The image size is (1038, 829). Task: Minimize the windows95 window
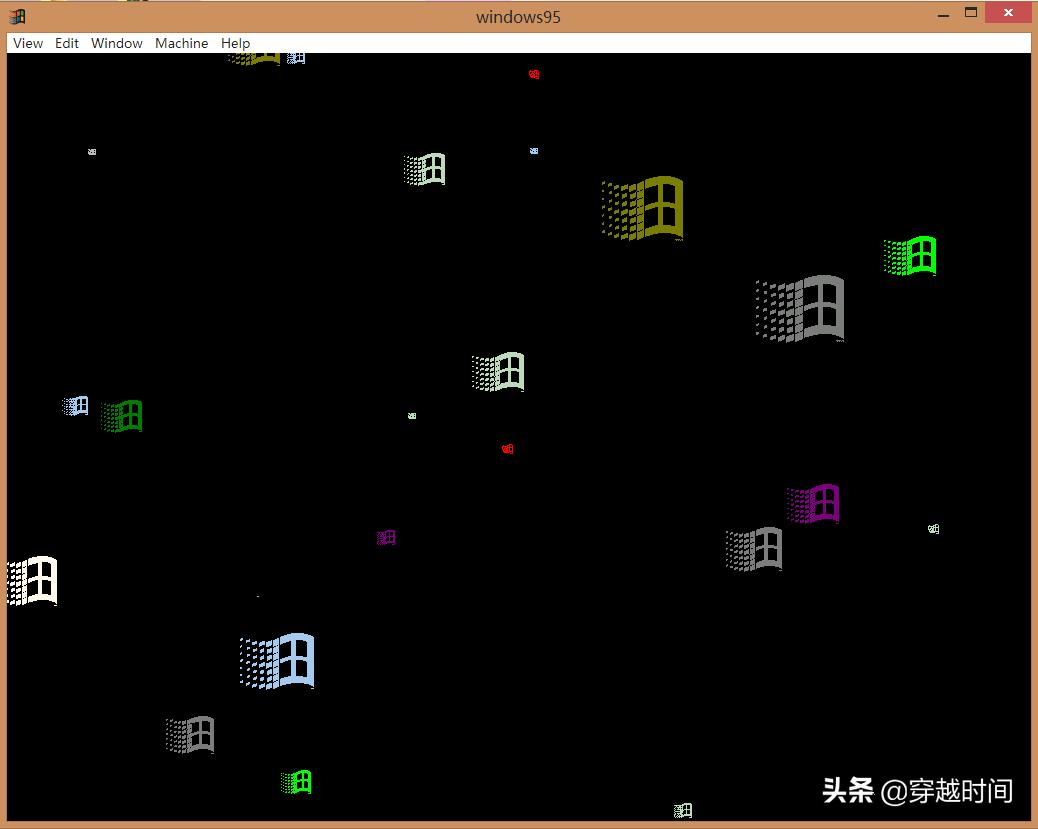click(943, 13)
